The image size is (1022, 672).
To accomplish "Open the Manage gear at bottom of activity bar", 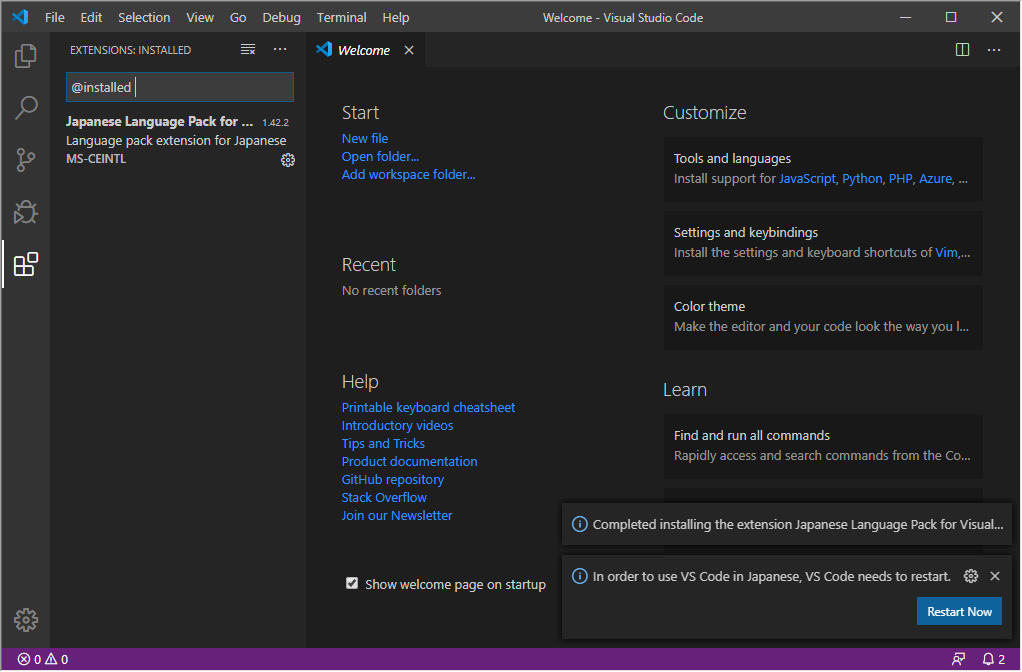I will coord(25,620).
